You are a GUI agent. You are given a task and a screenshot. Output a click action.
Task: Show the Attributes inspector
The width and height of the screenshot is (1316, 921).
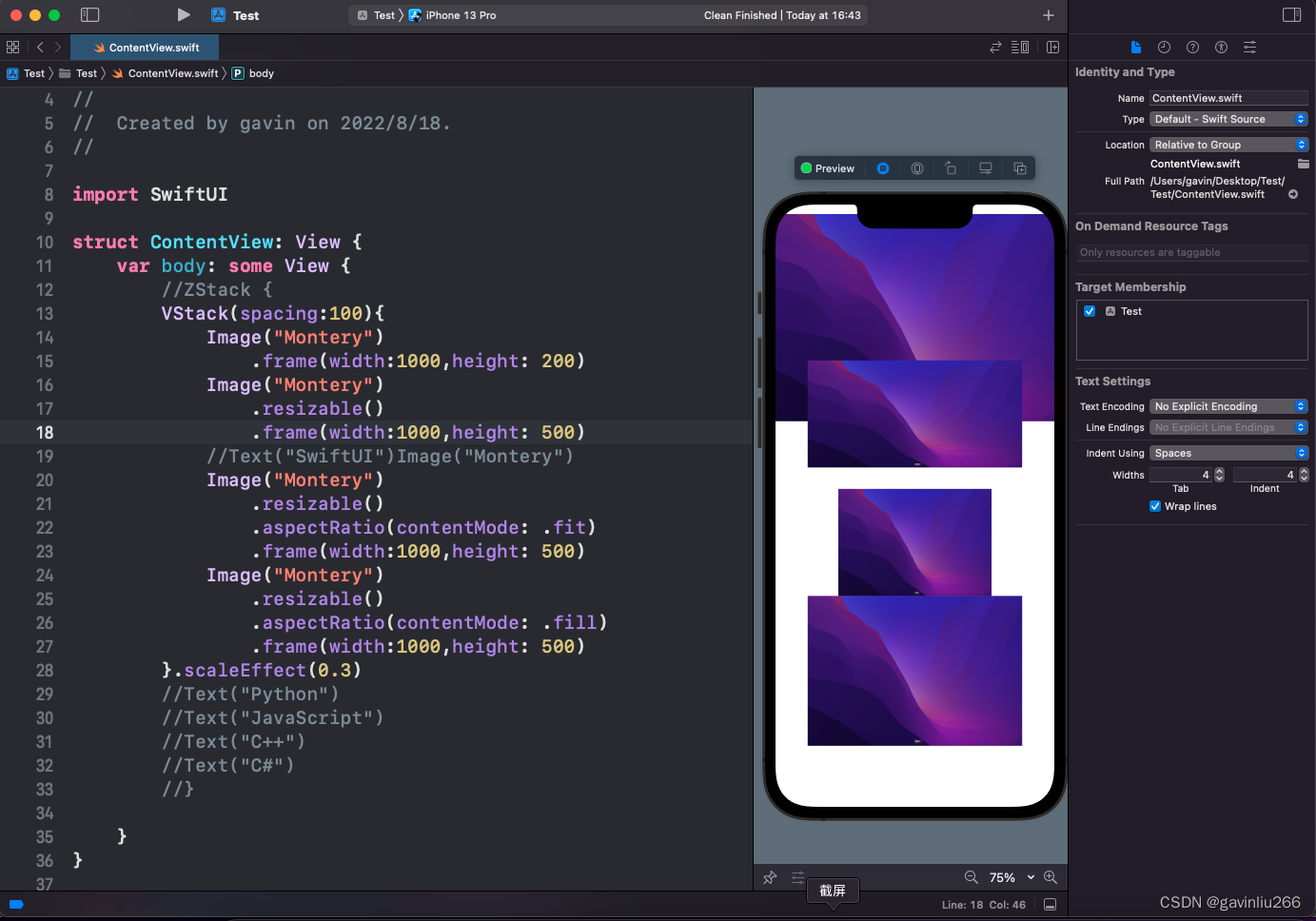tap(1249, 47)
